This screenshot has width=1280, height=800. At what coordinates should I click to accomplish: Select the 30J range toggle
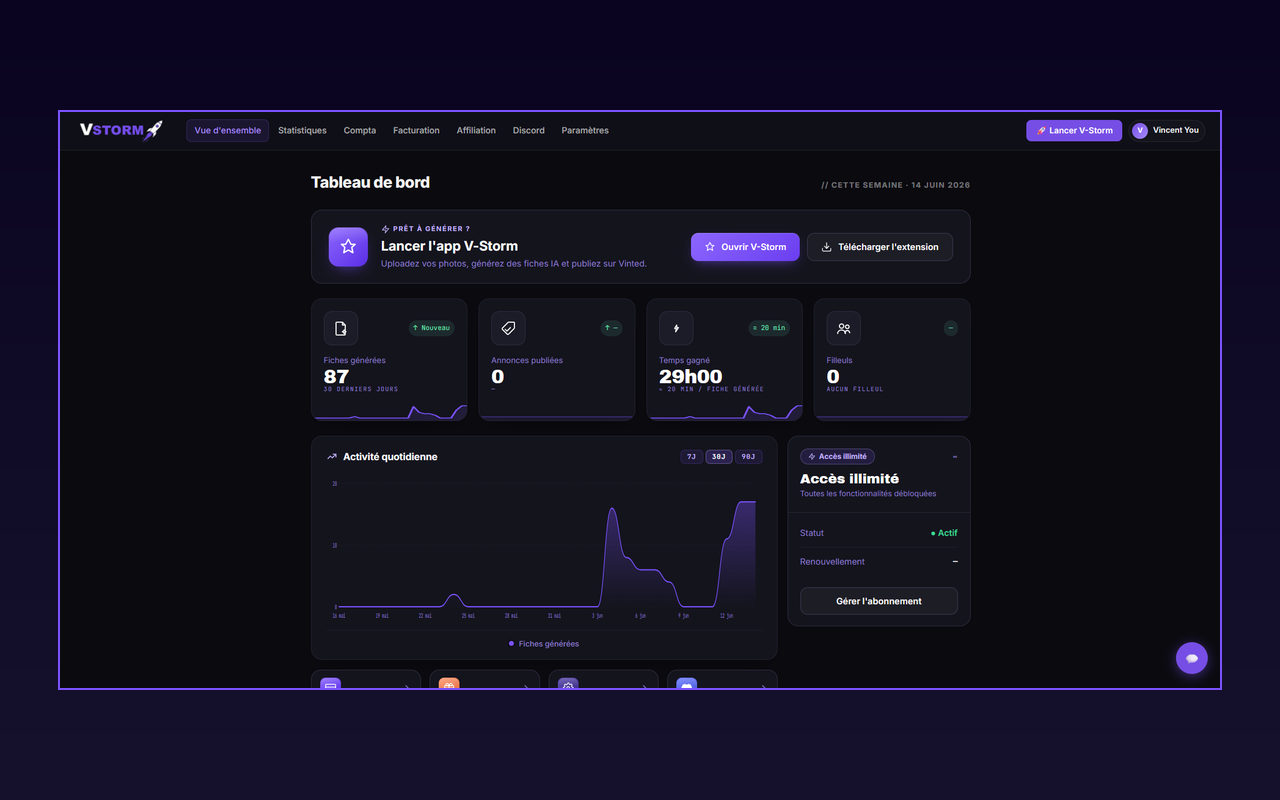pyautogui.click(x=719, y=457)
